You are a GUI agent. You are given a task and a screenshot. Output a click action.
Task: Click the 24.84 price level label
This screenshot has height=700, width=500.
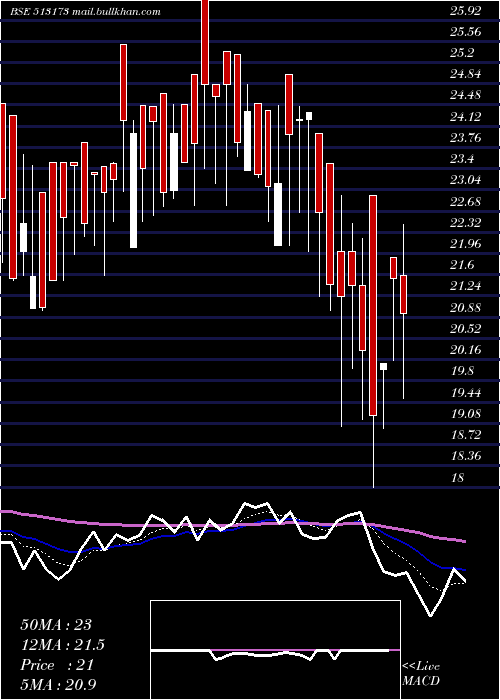[465, 74]
